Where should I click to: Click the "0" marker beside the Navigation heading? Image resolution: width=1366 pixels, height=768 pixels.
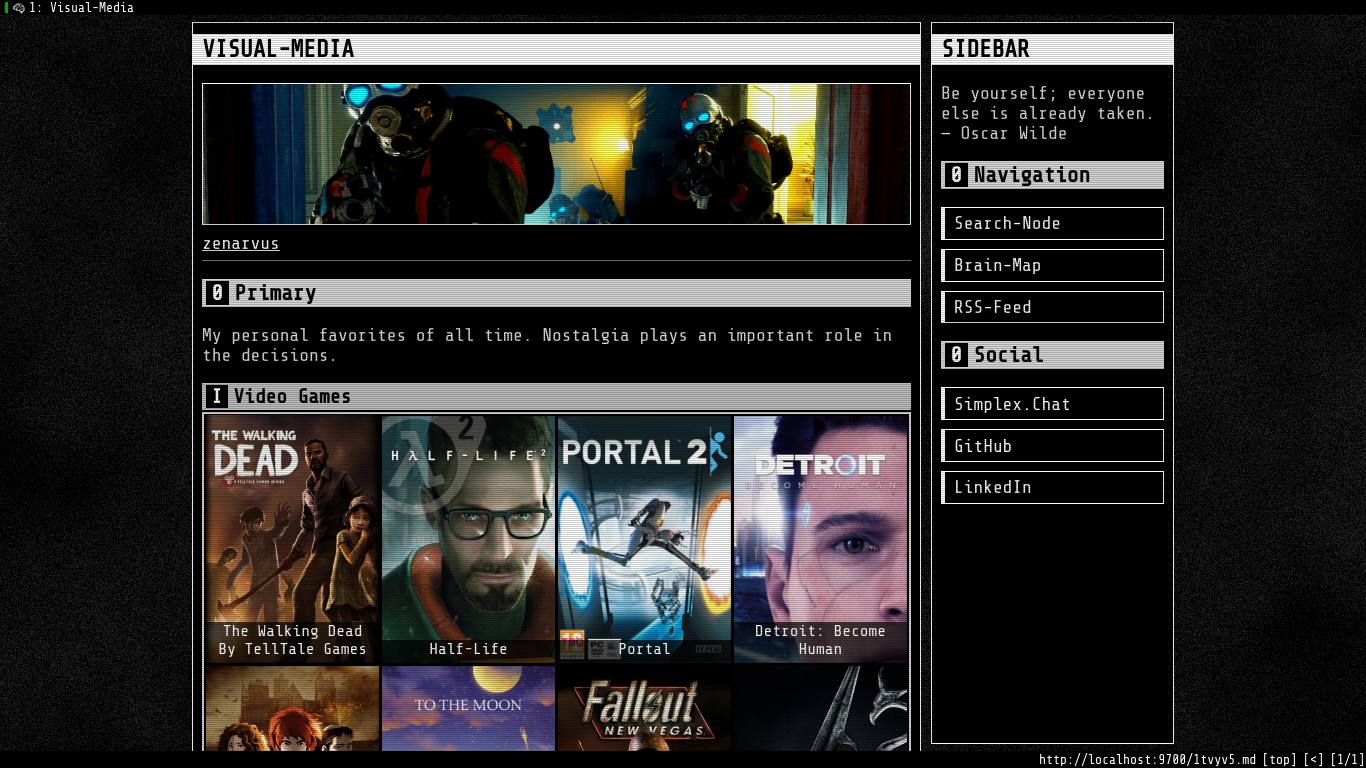(x=956, y=175)
